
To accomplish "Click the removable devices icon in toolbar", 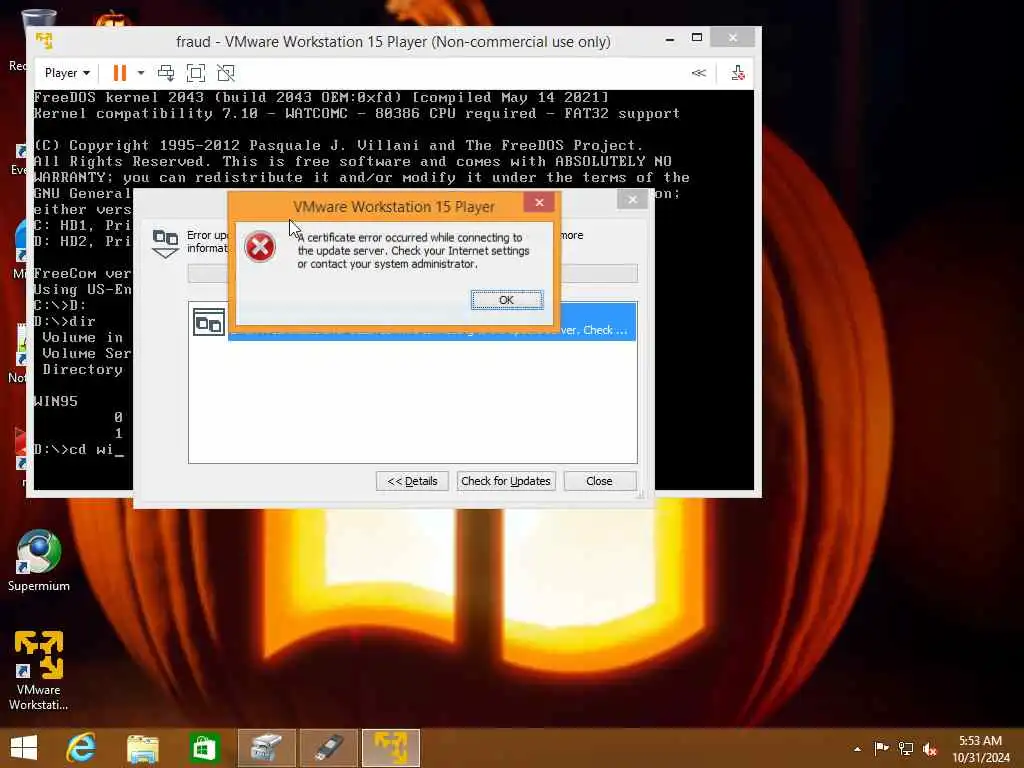I will [x=738, y=72].
